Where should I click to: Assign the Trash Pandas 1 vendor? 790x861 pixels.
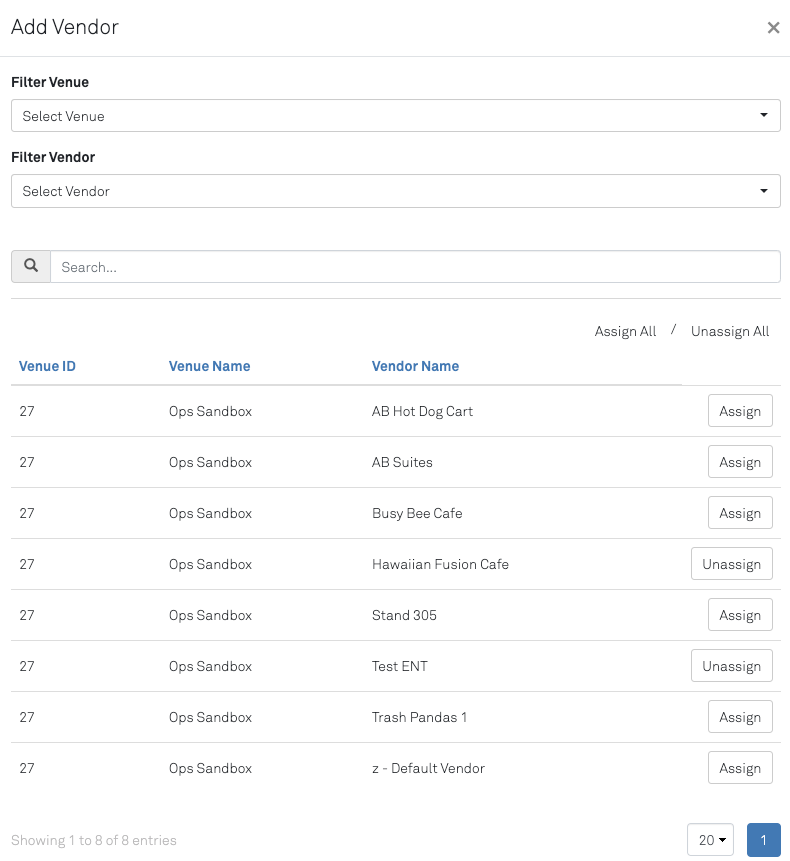coord(740,717)
